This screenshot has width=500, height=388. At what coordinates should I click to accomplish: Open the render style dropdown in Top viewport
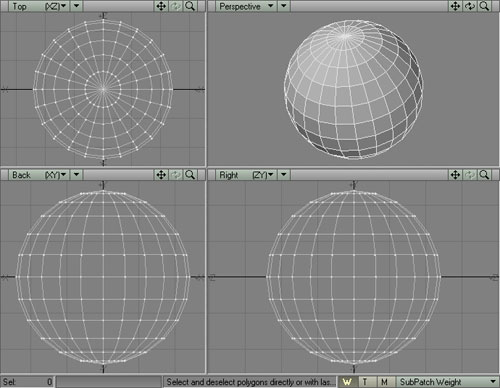(x=77, y=6)
